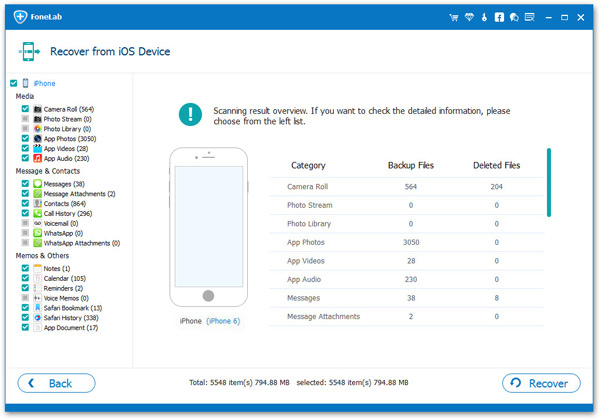Select Message Attachments (2) in sidebar
600x419 pixels.
[x=80, y=194]
